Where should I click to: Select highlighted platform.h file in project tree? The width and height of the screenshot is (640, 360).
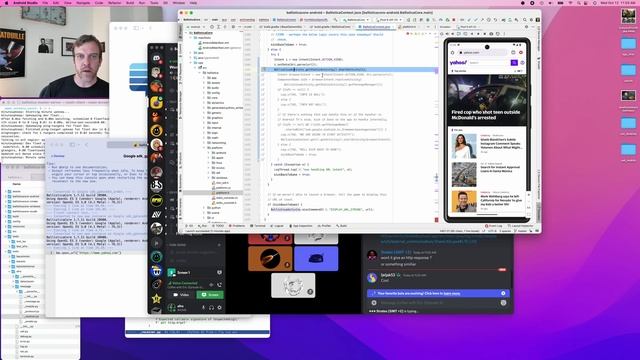222,193
